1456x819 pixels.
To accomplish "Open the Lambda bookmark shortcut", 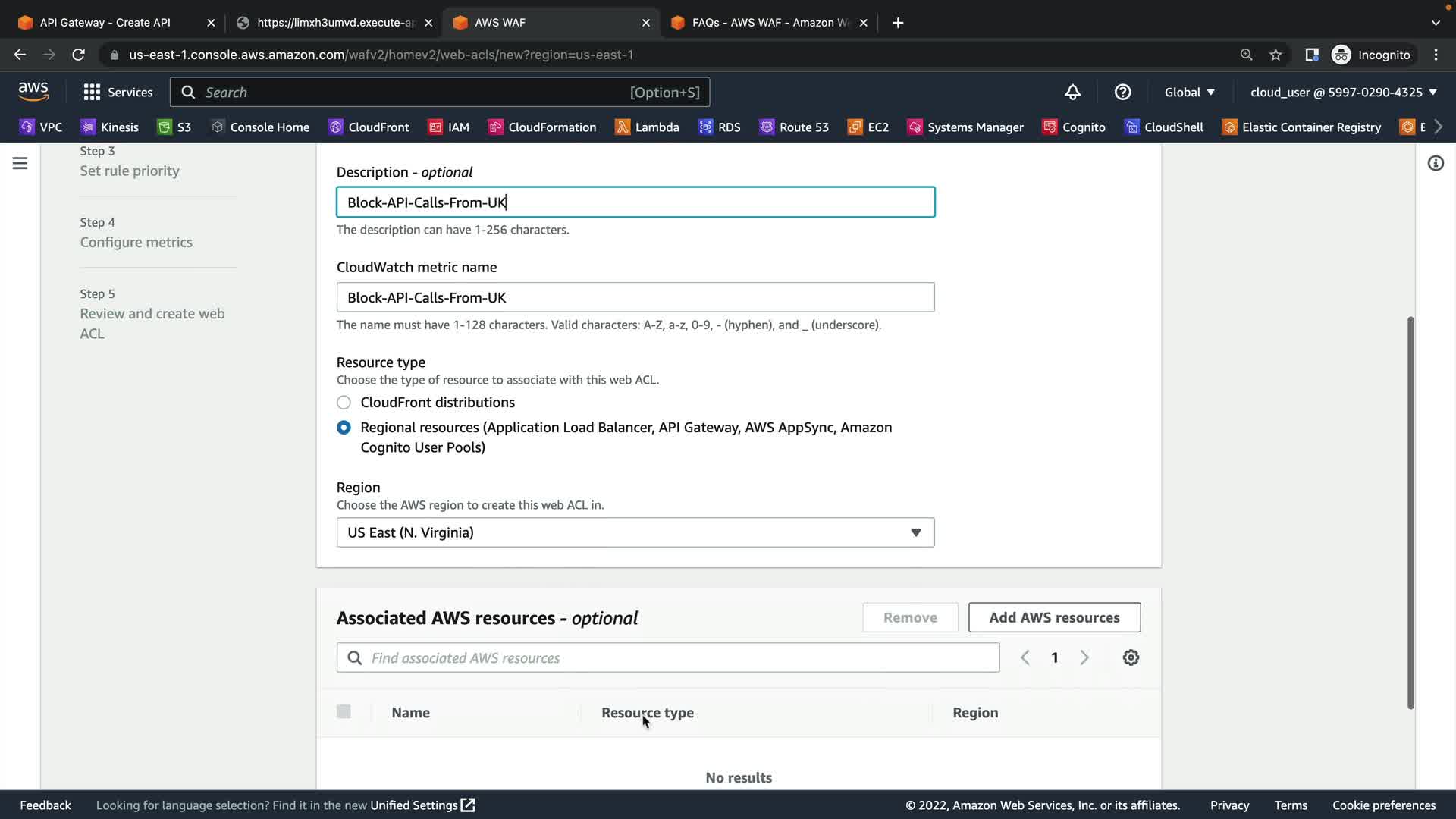I will point(647,127).
